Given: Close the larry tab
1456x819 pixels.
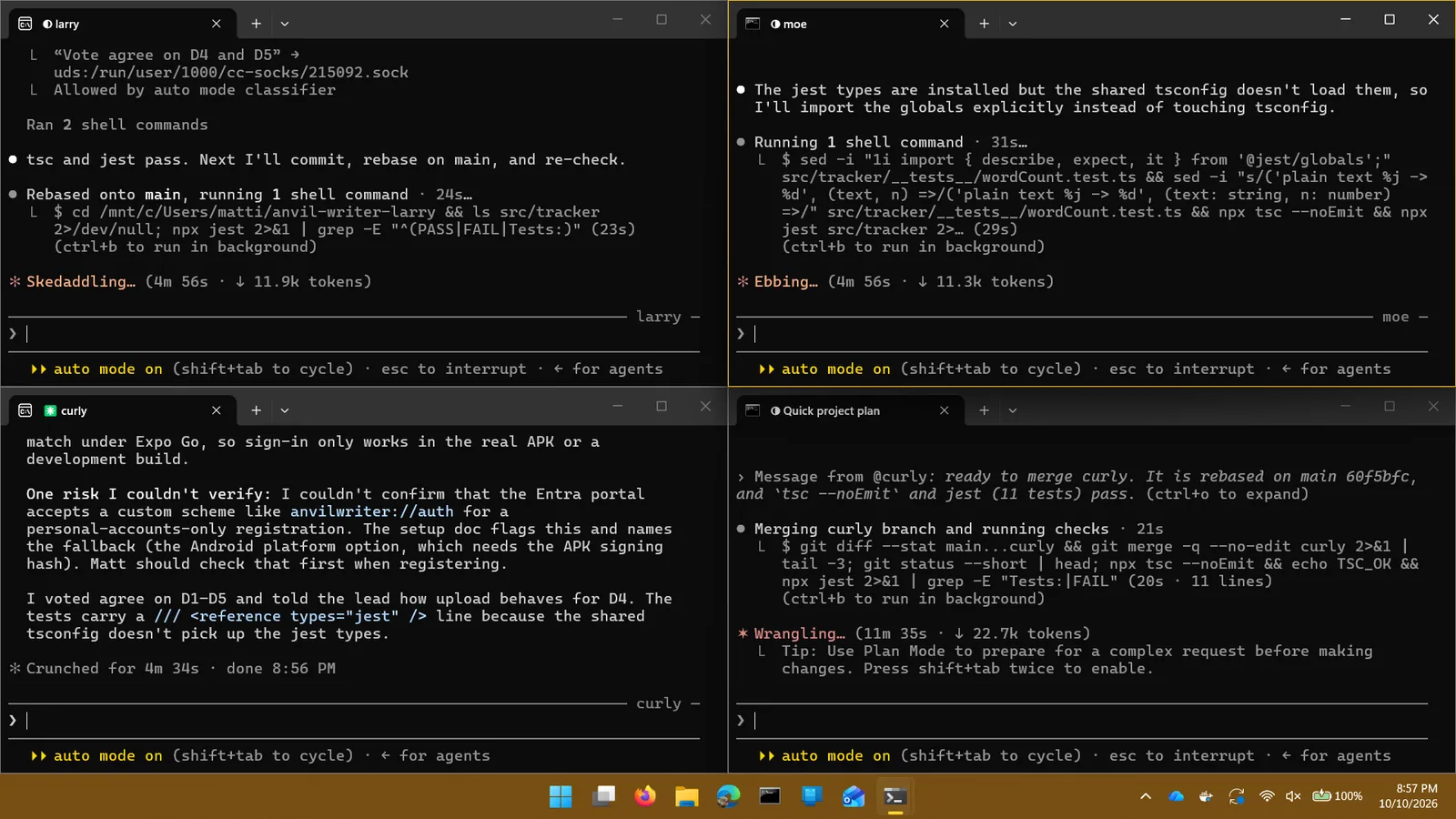Looking at the screenshot, I should [x=217, y=24].
